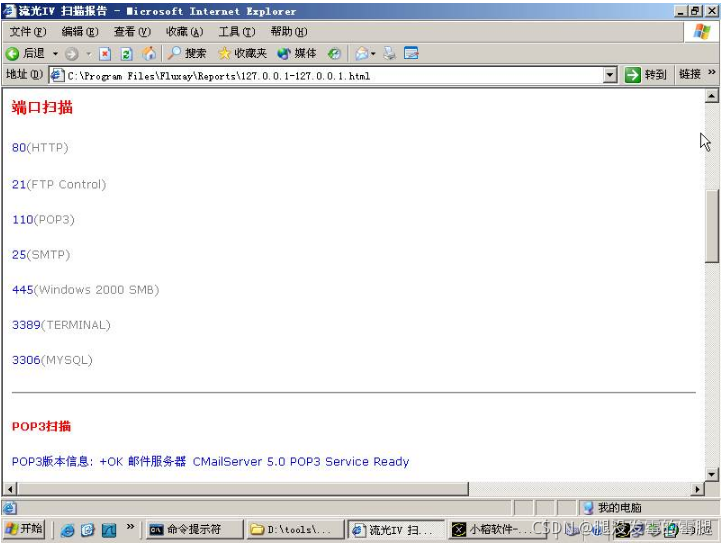Viewport: 728px width, 545px height.
Task: Click the History toolbar icon
Action: tap(334, 54)
